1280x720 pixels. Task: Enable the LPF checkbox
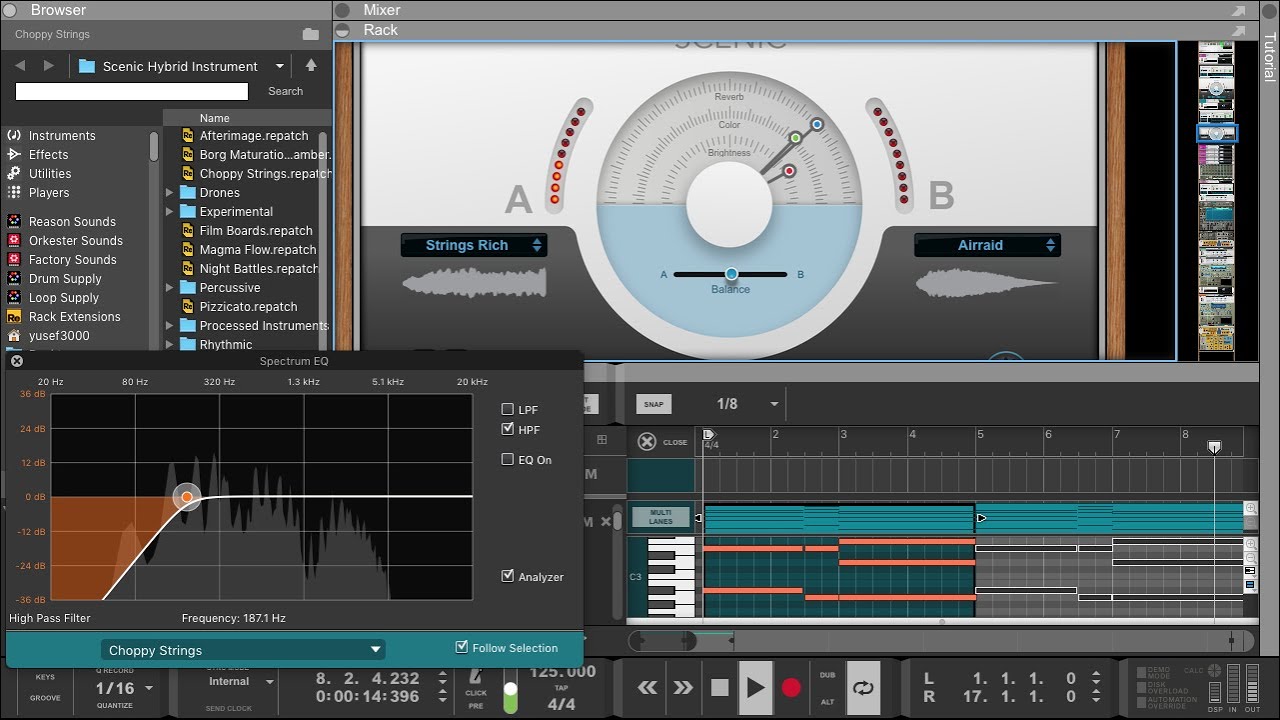tap(507, 409)
